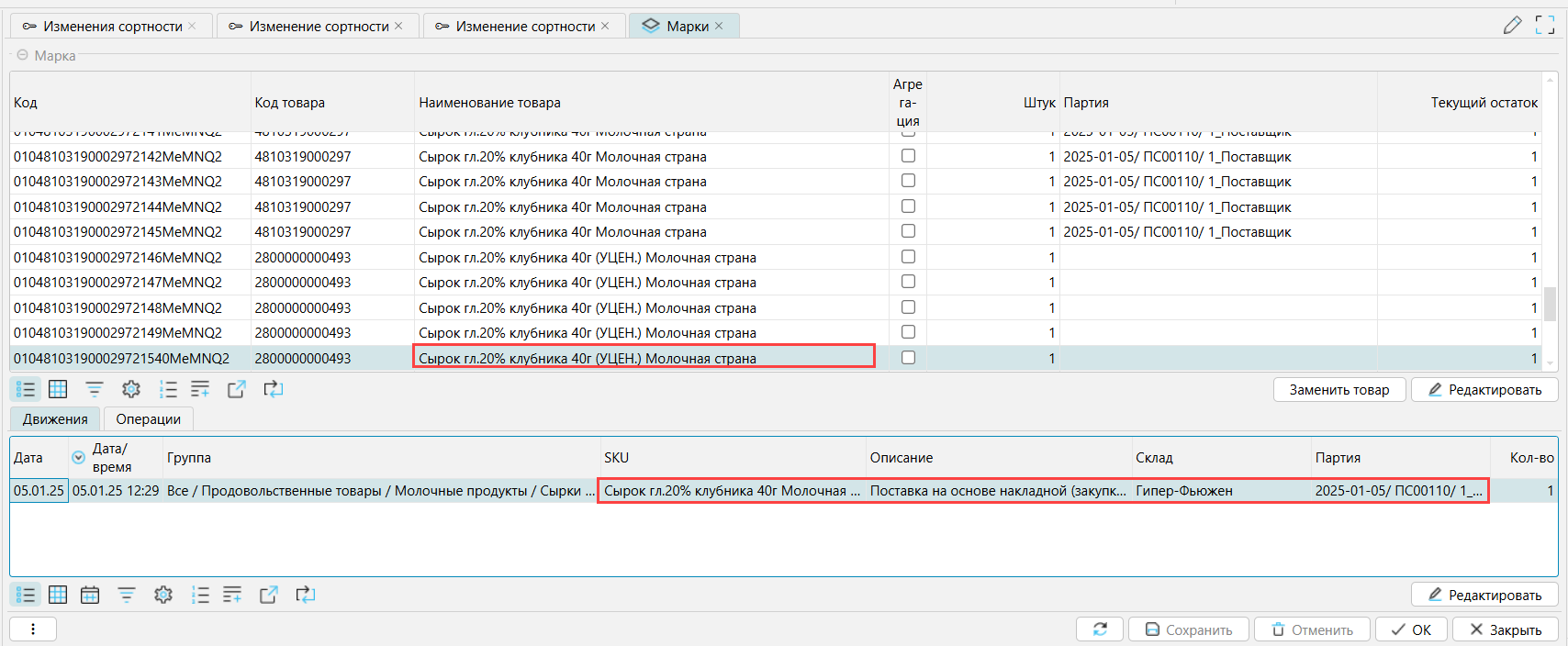
Task: Collapse the Марка group section
Action: point(23,55)
